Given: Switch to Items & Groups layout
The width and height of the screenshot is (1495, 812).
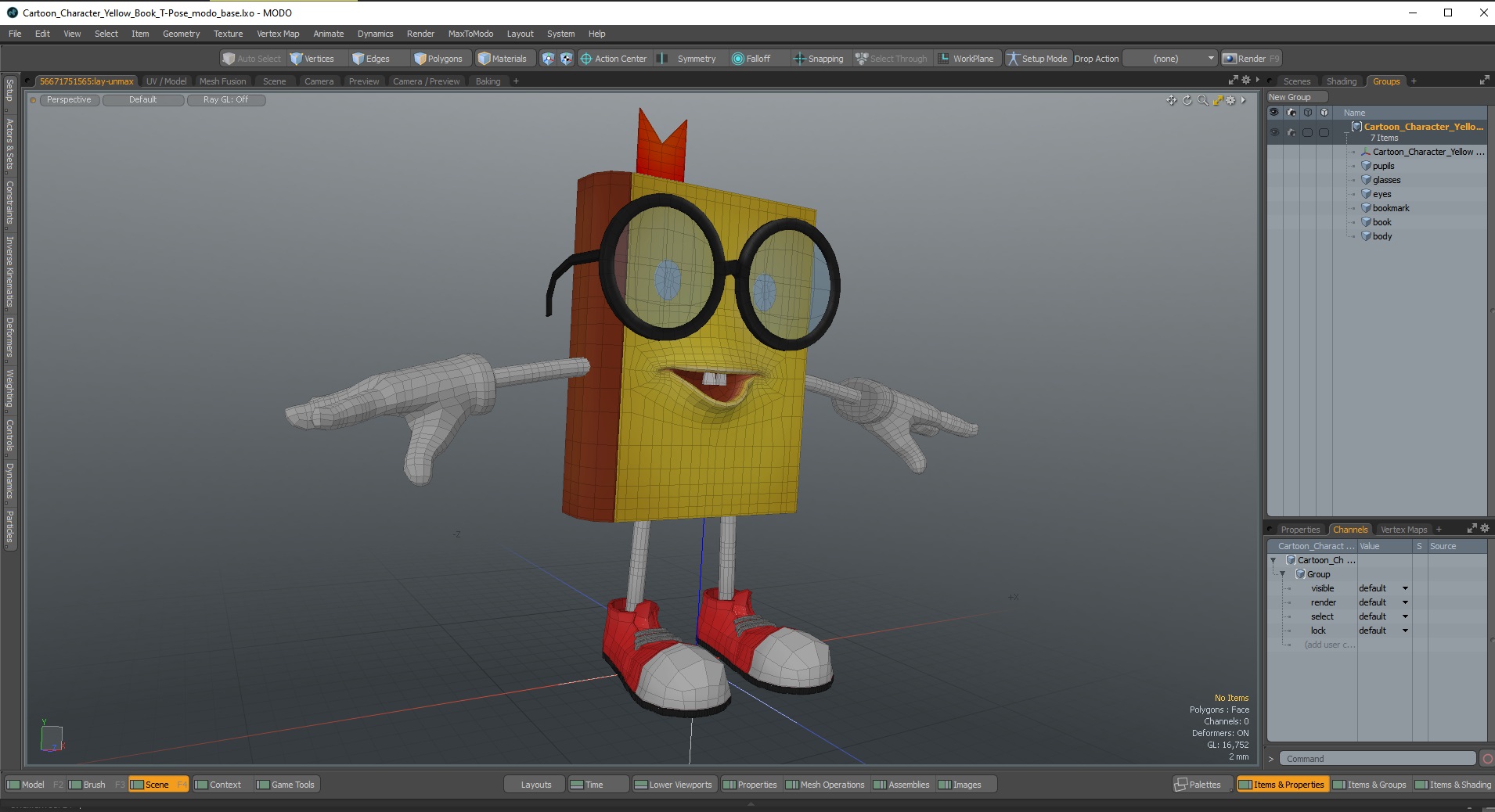Looking at the screenshot, I should click(x=1370, y=785).
